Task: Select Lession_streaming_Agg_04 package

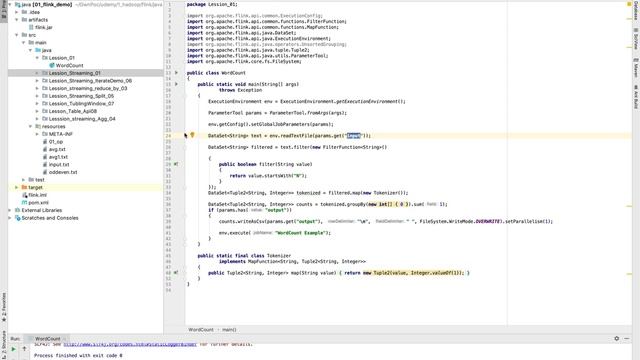Action: click(x=82, y=119)
